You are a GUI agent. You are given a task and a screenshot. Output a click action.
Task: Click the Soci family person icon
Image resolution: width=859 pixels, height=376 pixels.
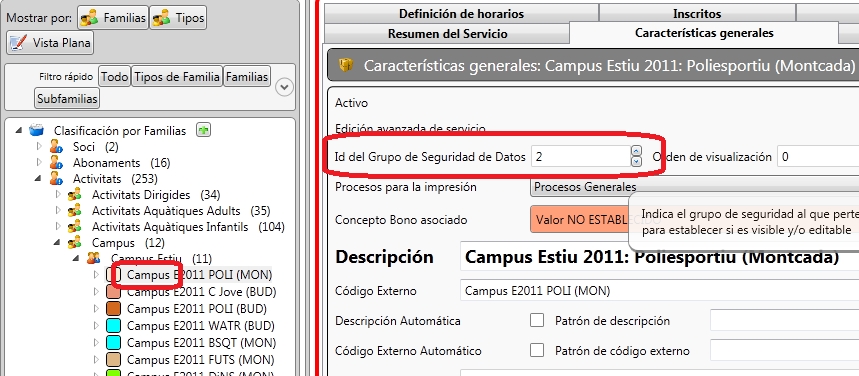(x=56, y=146)
